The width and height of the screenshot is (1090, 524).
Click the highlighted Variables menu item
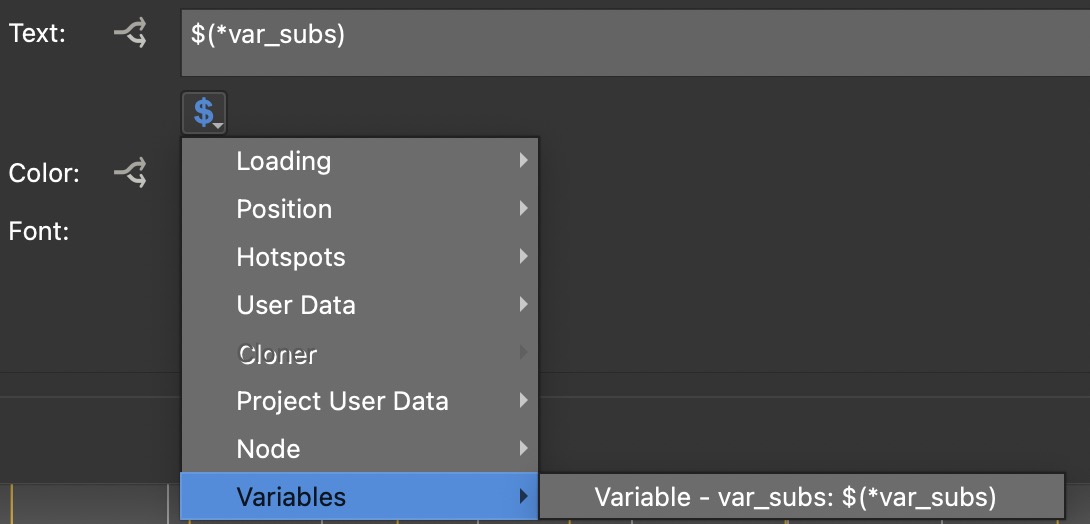[x=291, y=497]
